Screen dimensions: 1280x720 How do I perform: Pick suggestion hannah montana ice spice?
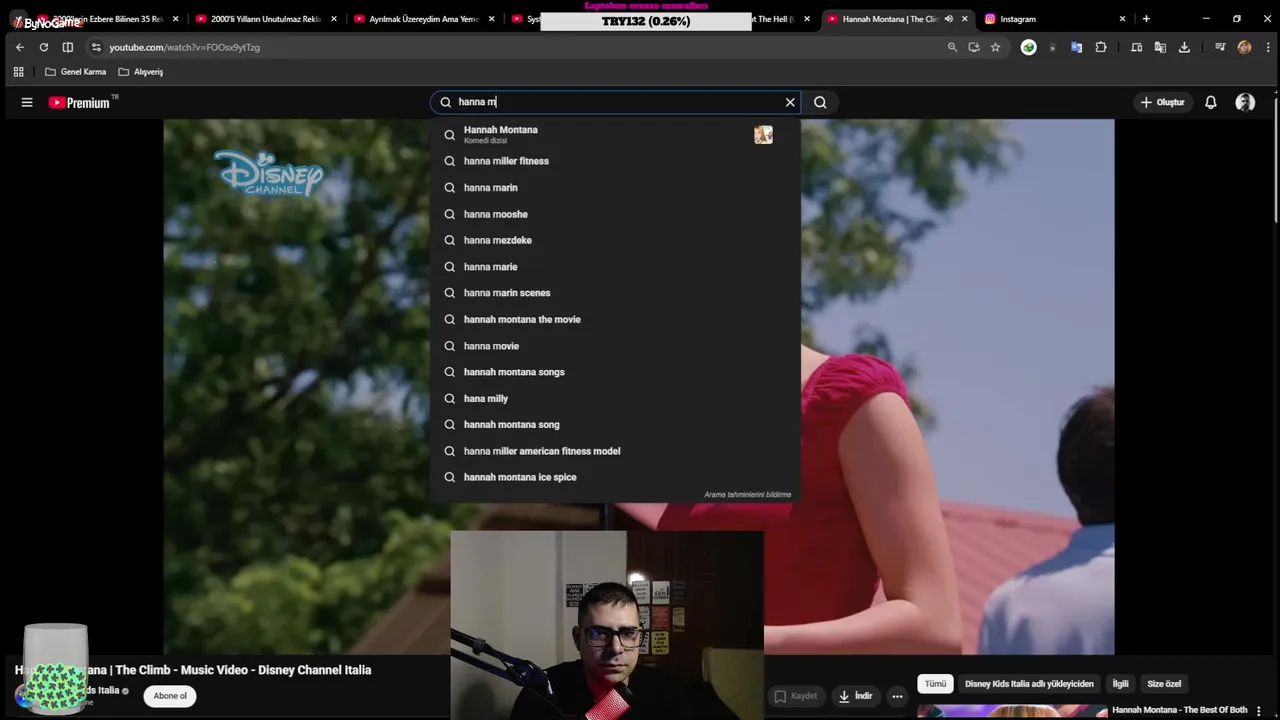coord(615,477)
